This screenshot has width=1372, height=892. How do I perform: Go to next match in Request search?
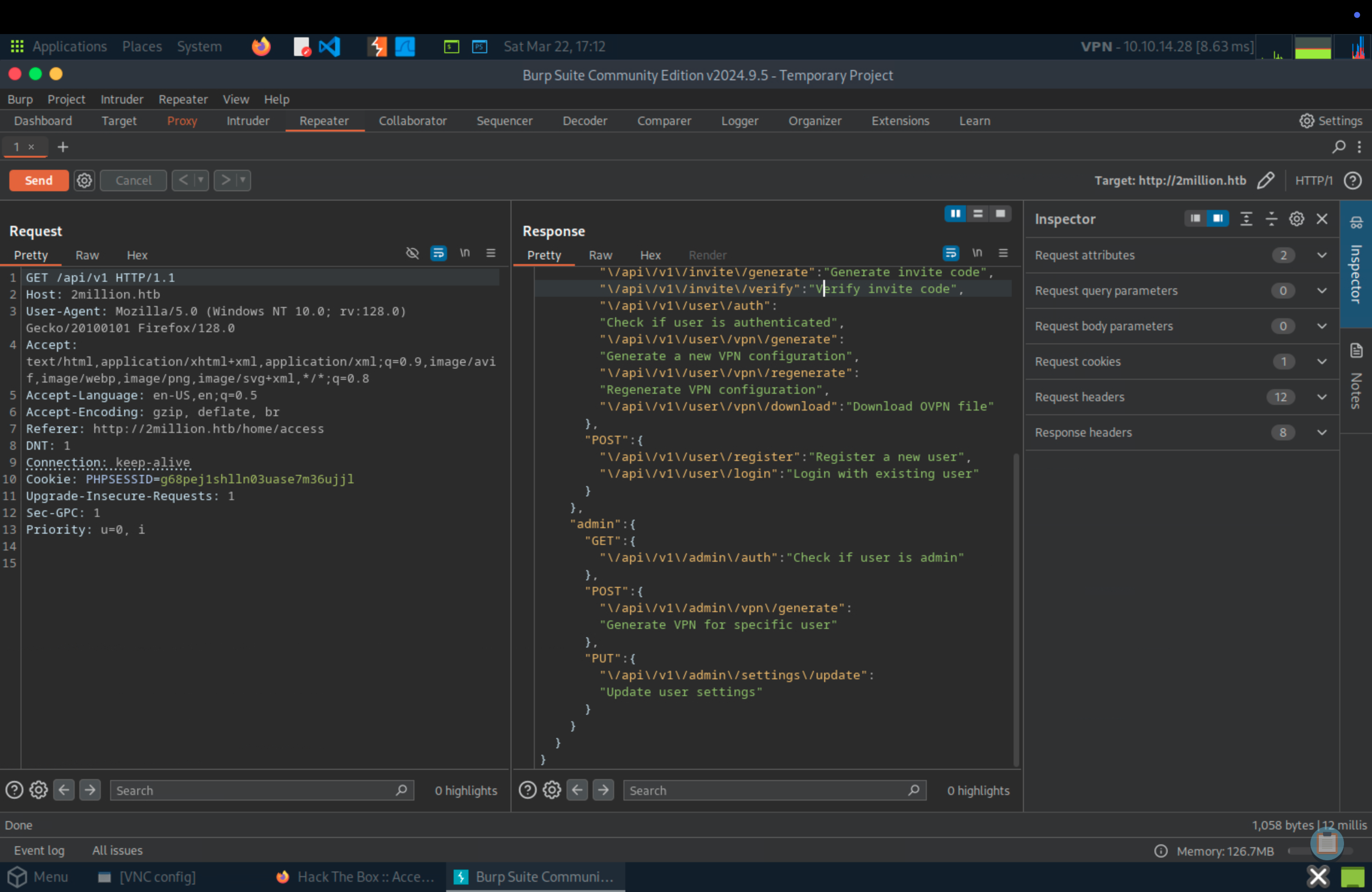pyautogui.click(x=90, y=790)
